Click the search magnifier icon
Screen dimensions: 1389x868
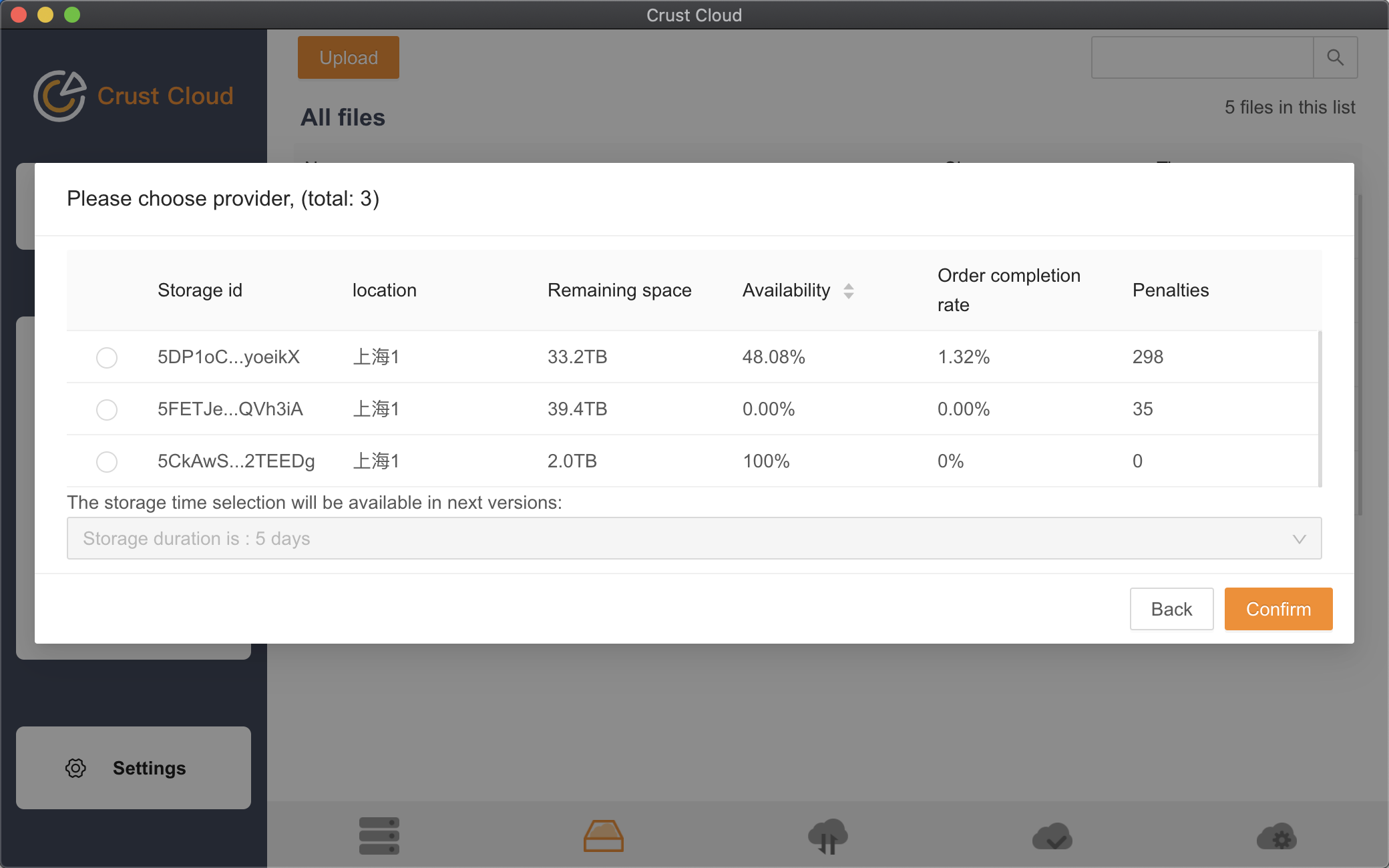(1335, 57)
